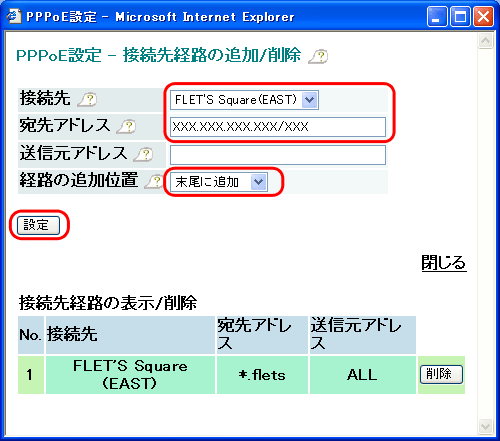Click help icon beside 宛先アドレス label
The image size is (500, 441).
(x=126, y=127)
